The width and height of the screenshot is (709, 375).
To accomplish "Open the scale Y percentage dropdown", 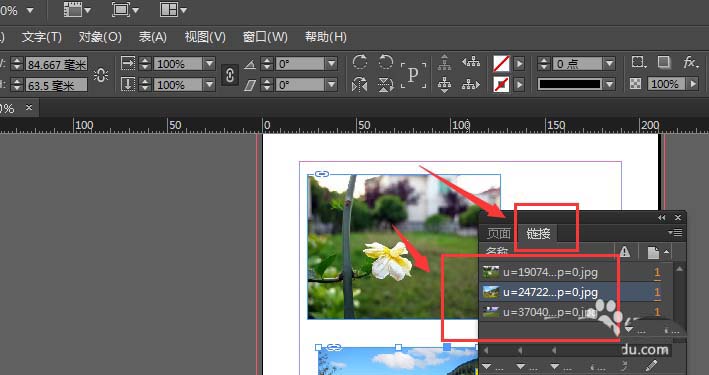I will coord(209,85).
